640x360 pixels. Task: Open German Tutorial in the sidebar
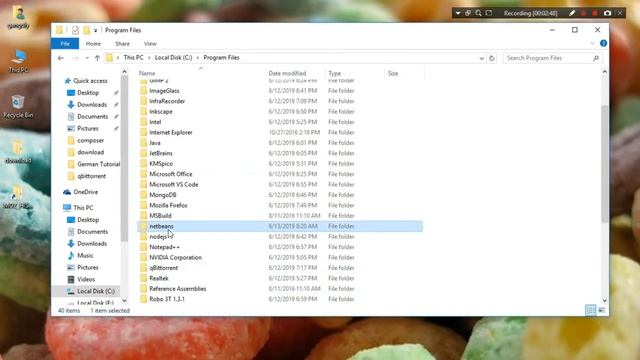[x=98, y=164]
